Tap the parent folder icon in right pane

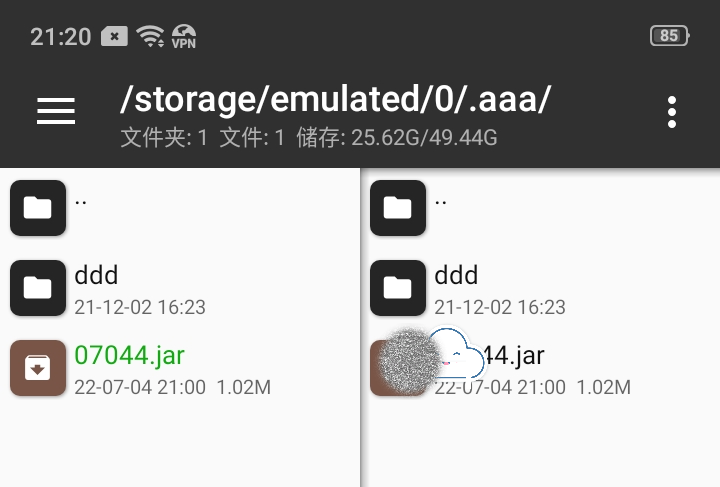pyautogui.click(x=398, y=208)
